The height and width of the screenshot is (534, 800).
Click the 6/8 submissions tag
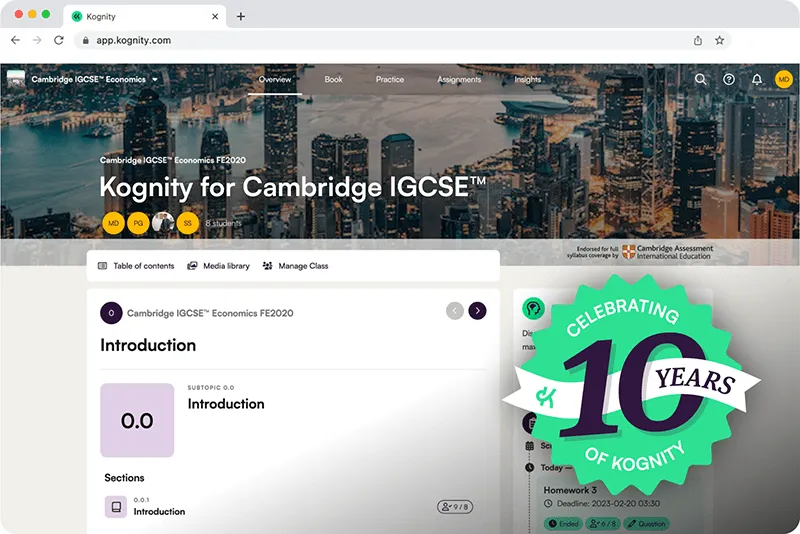pyautogui.click(x=603, y=524)
